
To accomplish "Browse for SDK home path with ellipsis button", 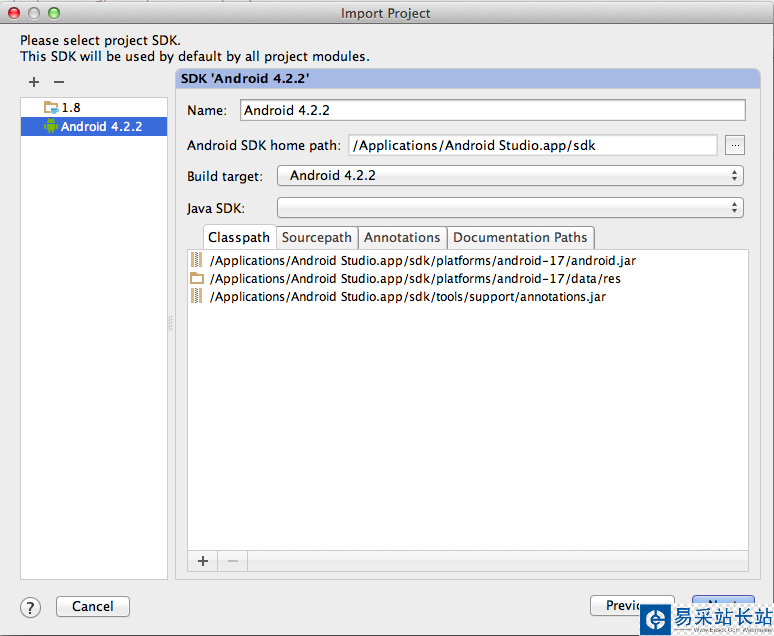I will click(x=735, y=145).
